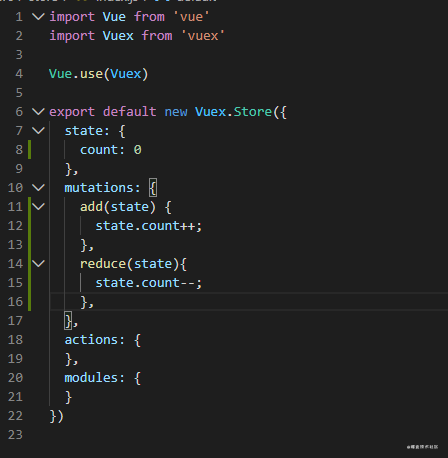Image resolution: width=448 pixels, height=458 pixels.
Task: Click state.count-- on line 15
Action: tap(145, 283)
